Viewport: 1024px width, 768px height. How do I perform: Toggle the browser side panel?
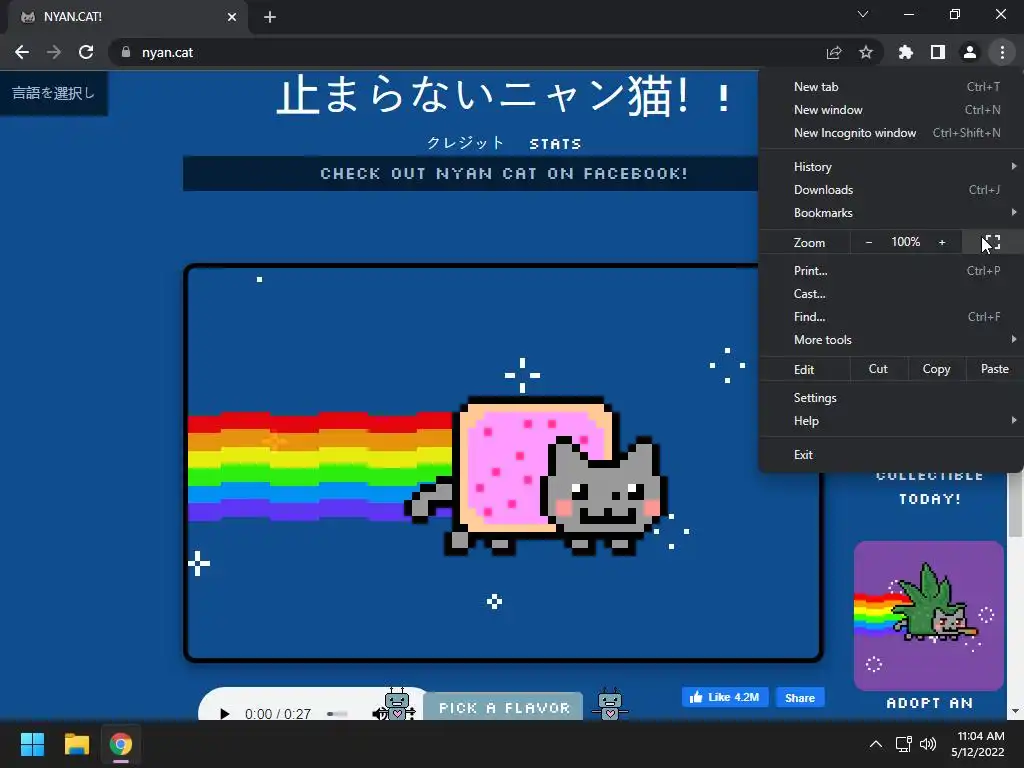(x=938, y=52)
